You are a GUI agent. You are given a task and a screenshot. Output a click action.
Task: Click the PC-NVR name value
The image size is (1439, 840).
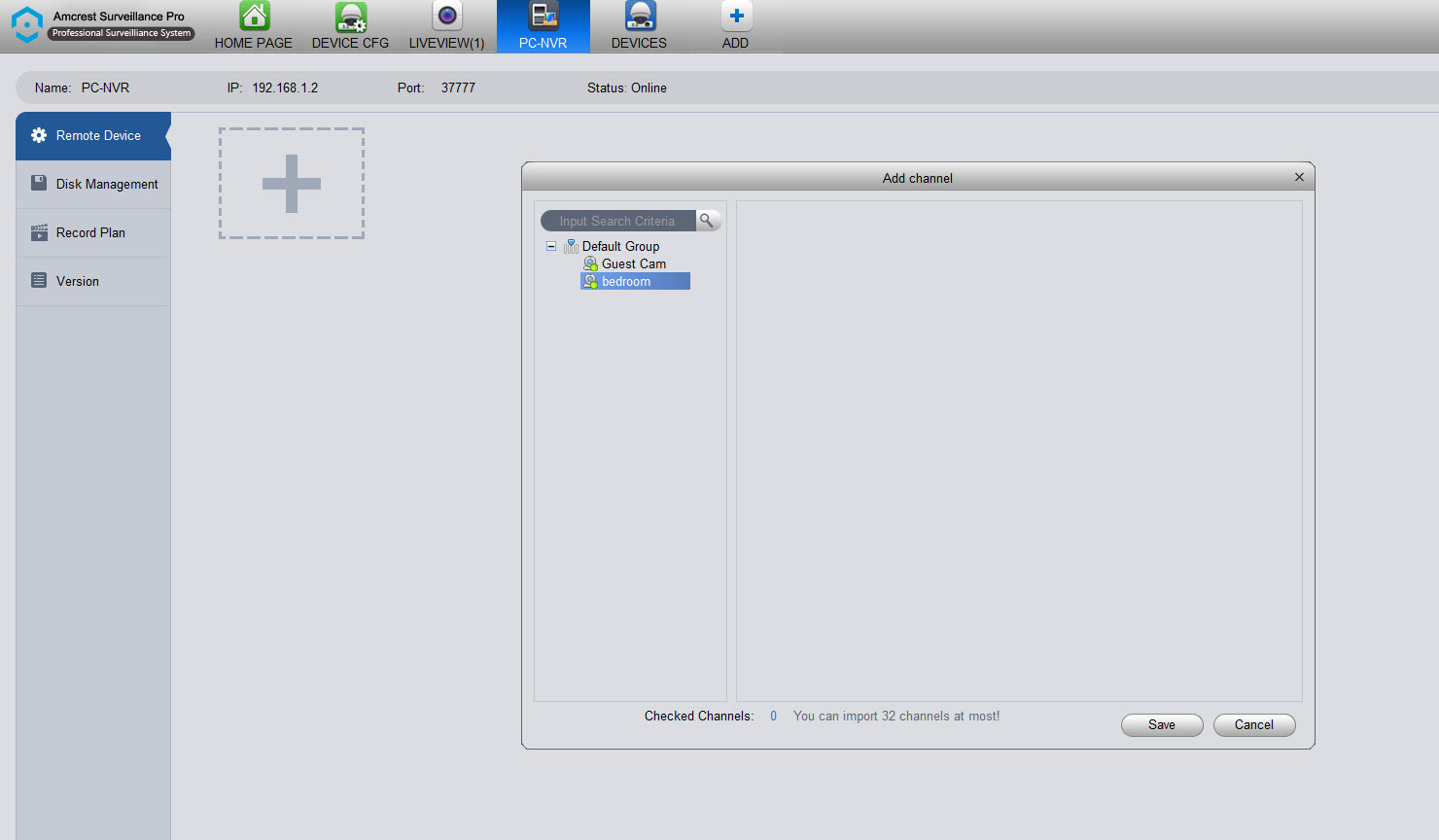pyautogui.click(x=105, y=87)
